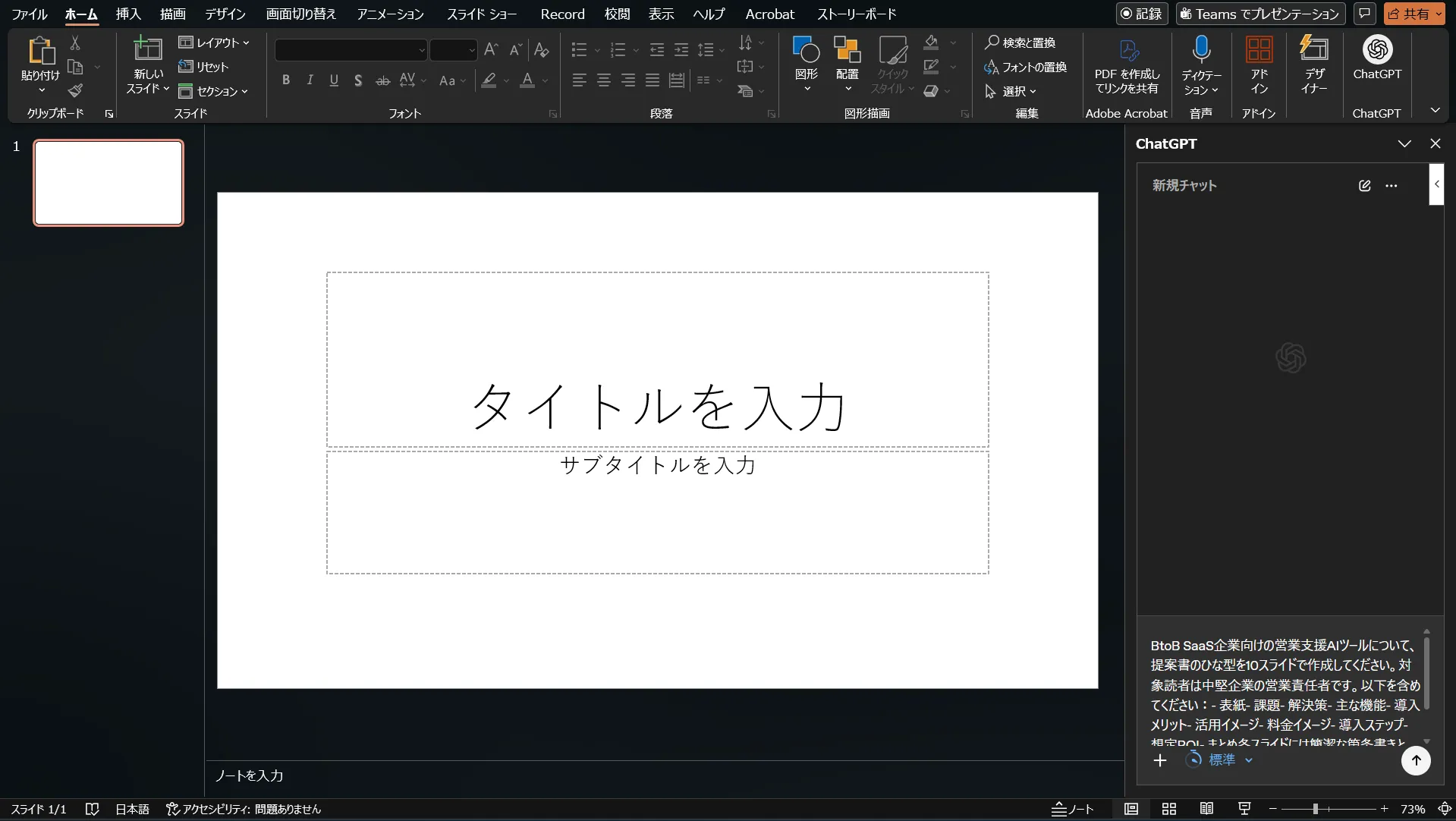Click the Clear All Formatting icon
Image resolution: width=1456 pixels, height=821 pixels.
[541, 50]
